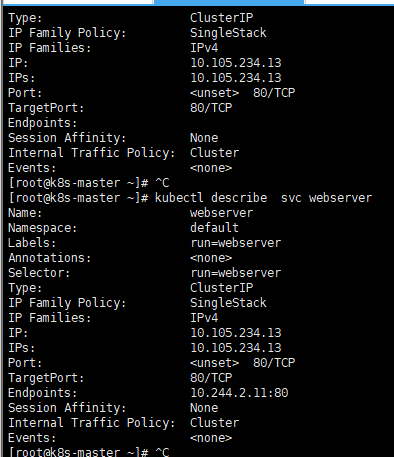Screen dimensions: 394x457
Task: Click the kubectl describe svc webserver command
Action: (x=263, y=198)
